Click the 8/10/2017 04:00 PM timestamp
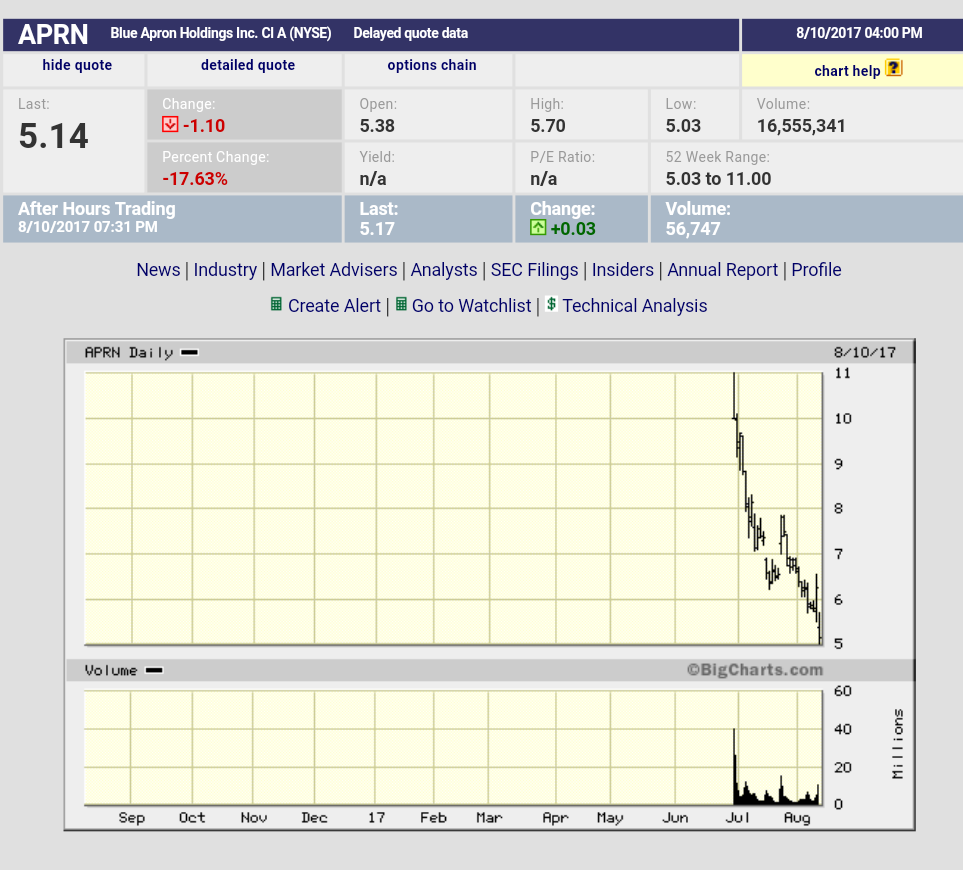Screen dimensions: 963x870 (859, 33)
